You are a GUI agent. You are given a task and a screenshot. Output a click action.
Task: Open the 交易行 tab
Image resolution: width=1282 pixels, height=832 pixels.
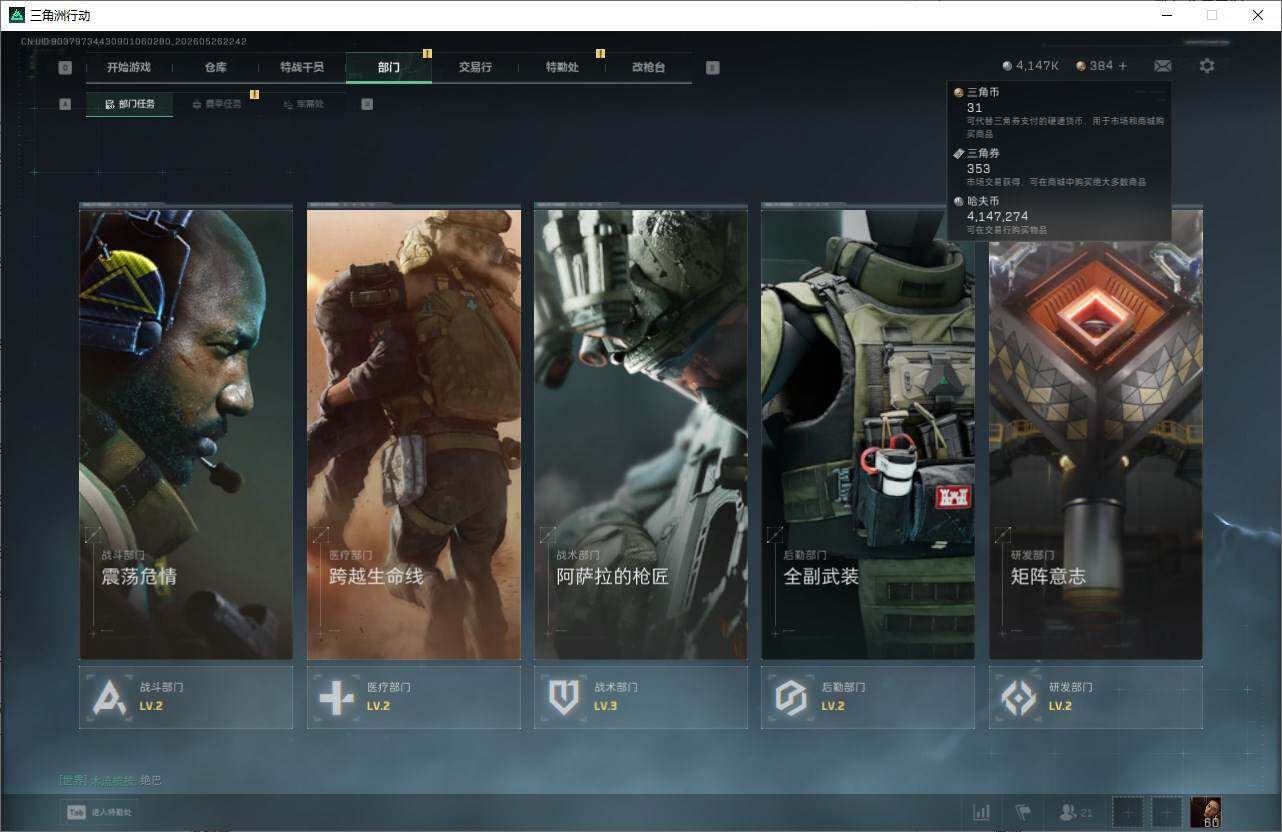pyautogui.click(x=475, y=68)
